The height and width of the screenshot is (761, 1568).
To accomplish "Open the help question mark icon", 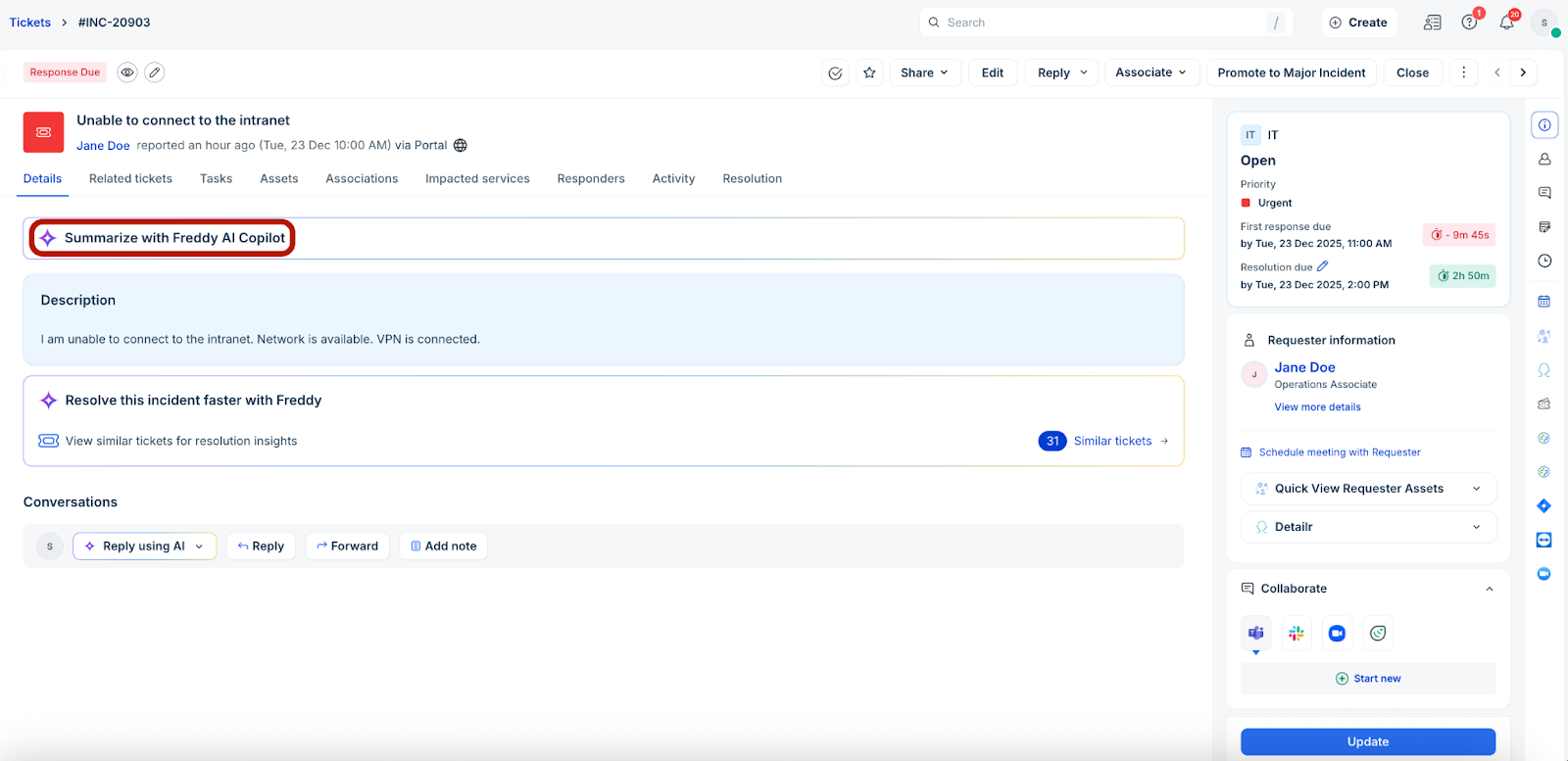I will tap(1469, 23).
